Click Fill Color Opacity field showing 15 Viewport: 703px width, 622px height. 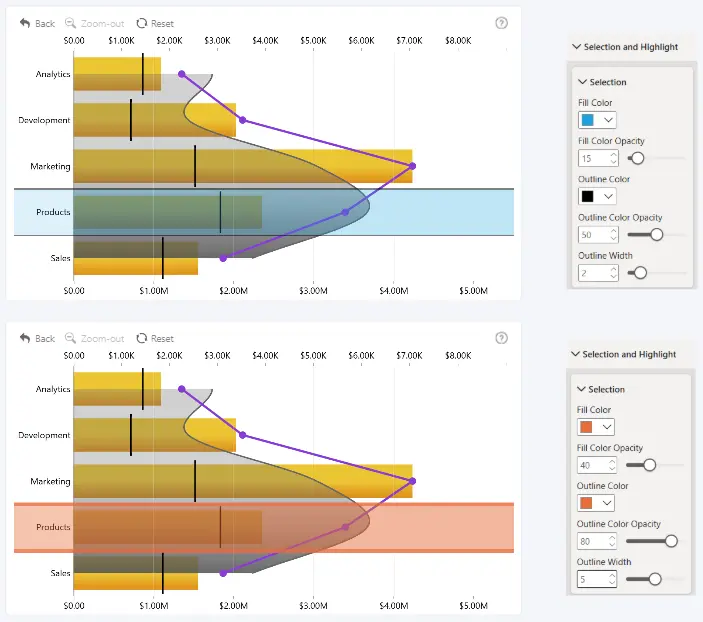[598, 158]
